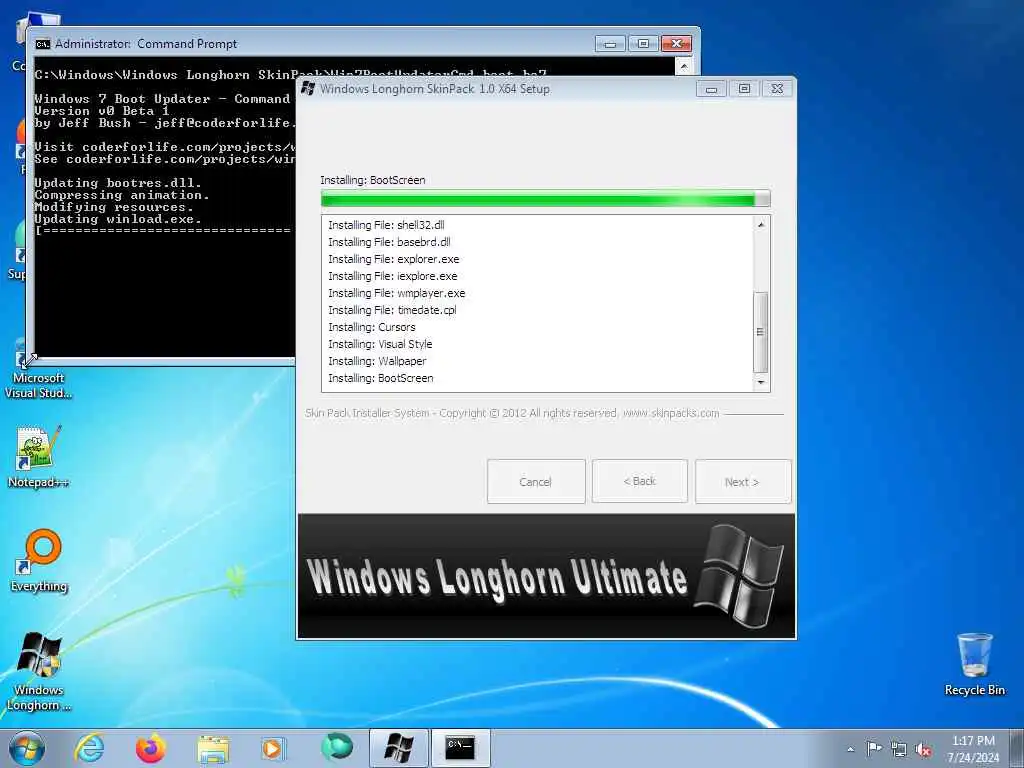
Task: Select the Everything desktop shortcut
Action: (x=39, y=560)
